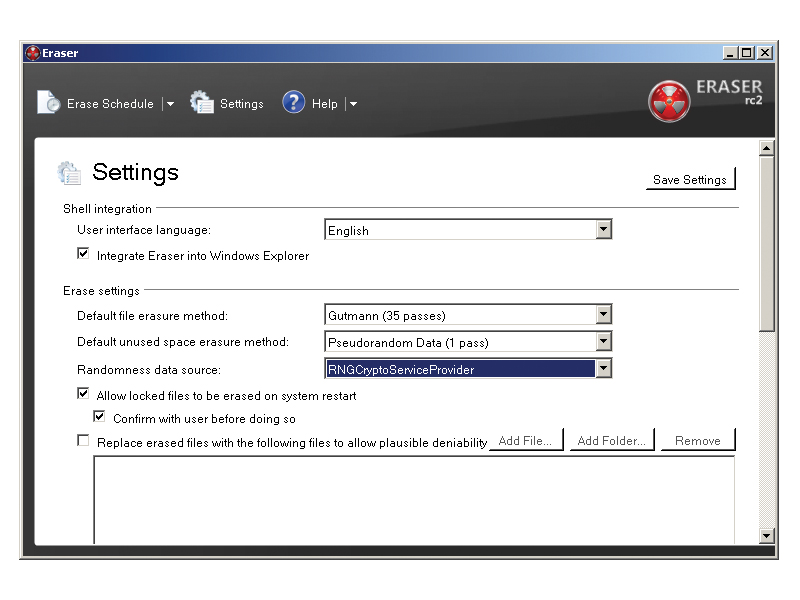Click the Remove button

(698, 440)
